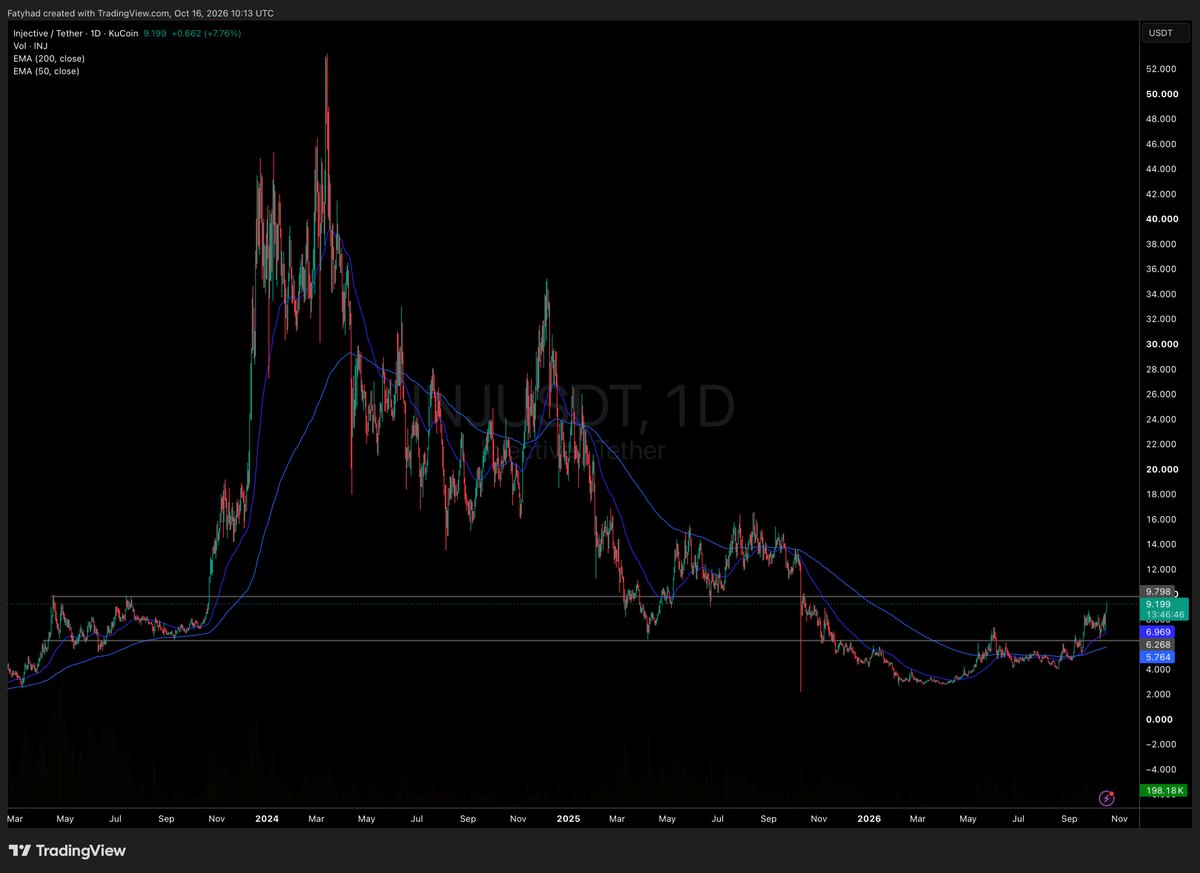The height and width of the screenshot is (873, 1200).
Task: Click the 52.000 price axis label
Action: (1161, 69)
